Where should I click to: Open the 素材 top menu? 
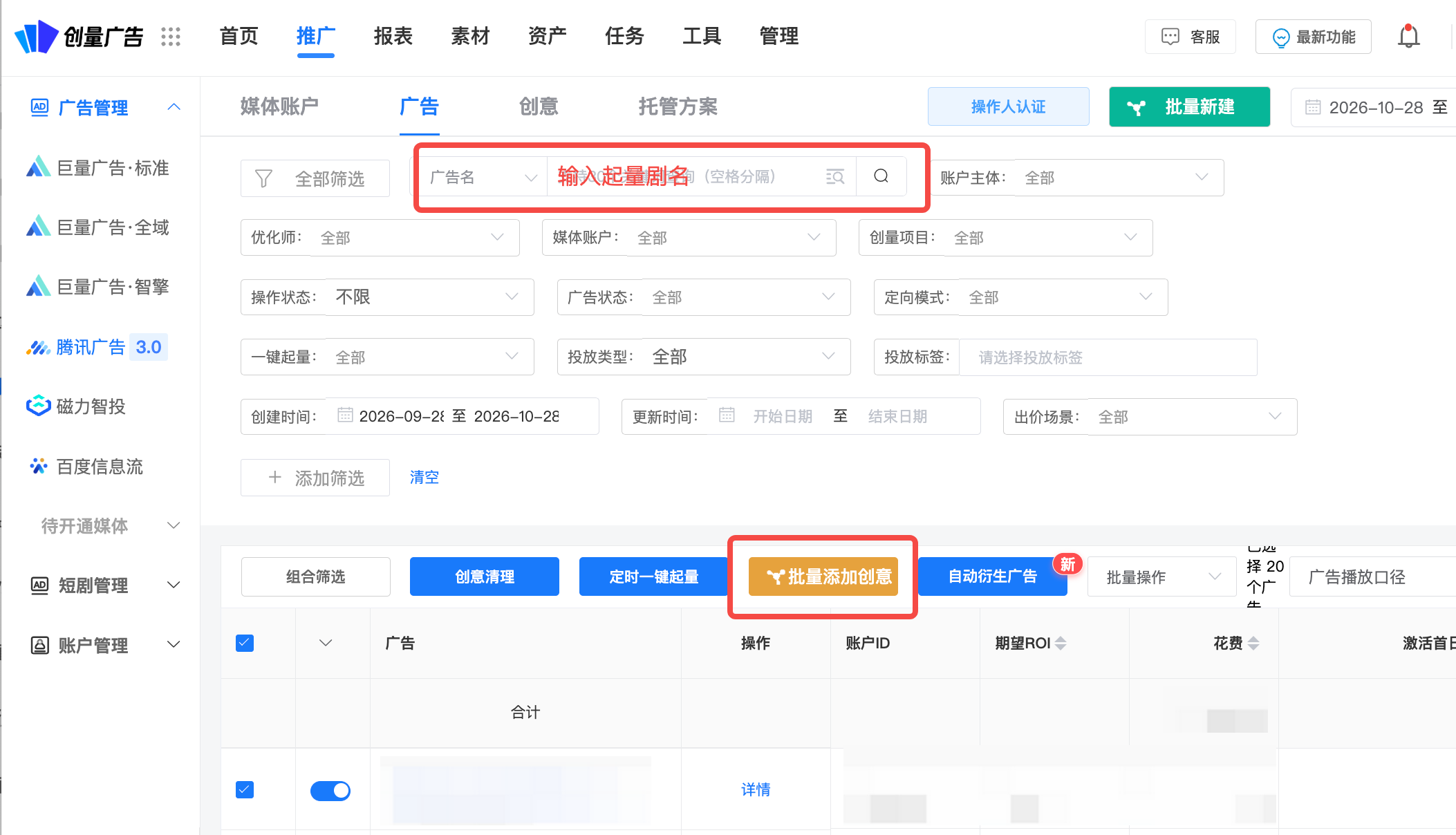[470, 36]
